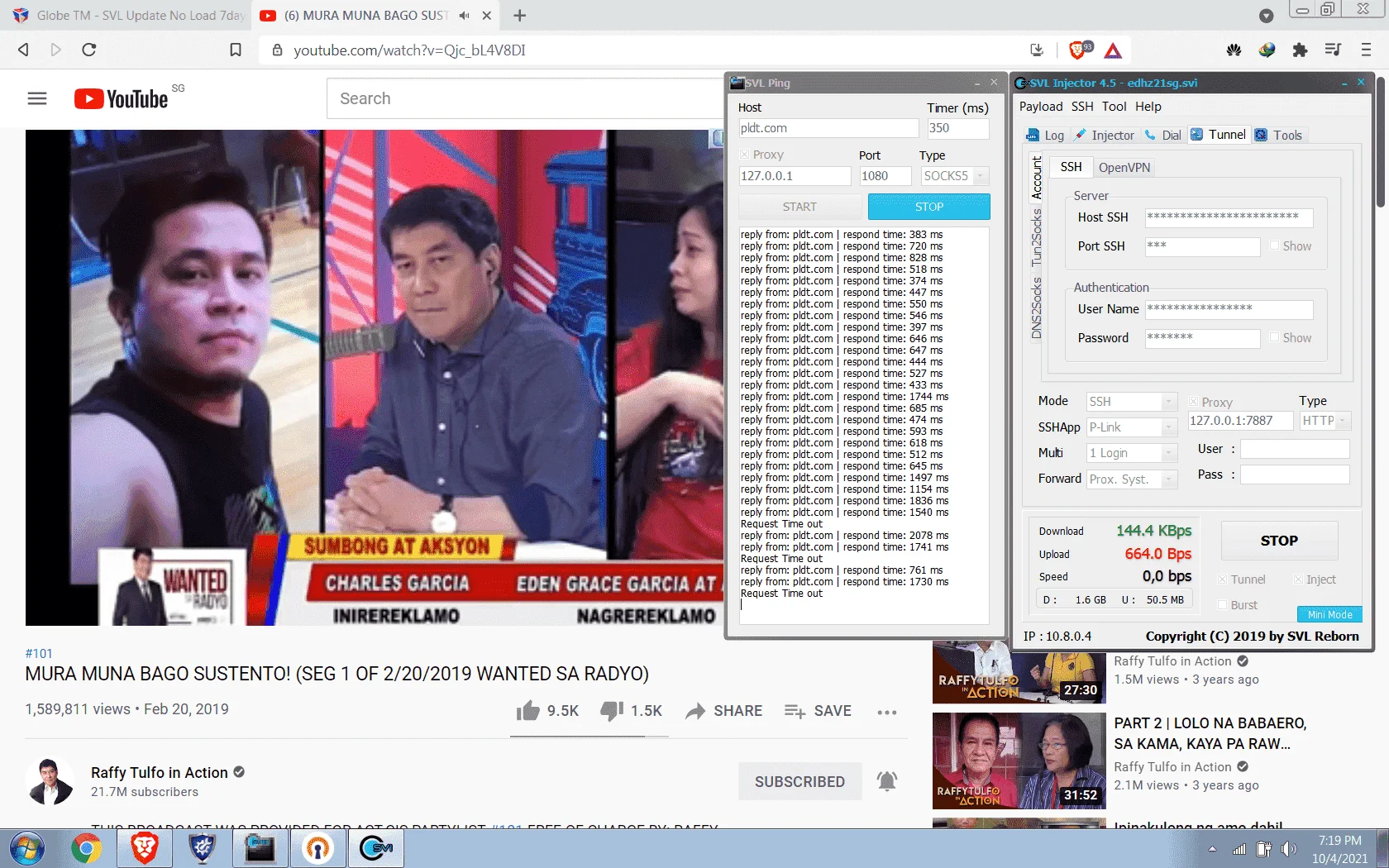Open the media playlist icon in browser toolbar
Image resolution: width=1389 pixels, height=868 pixels.
pyautogui.click(x=1333, y=50)
